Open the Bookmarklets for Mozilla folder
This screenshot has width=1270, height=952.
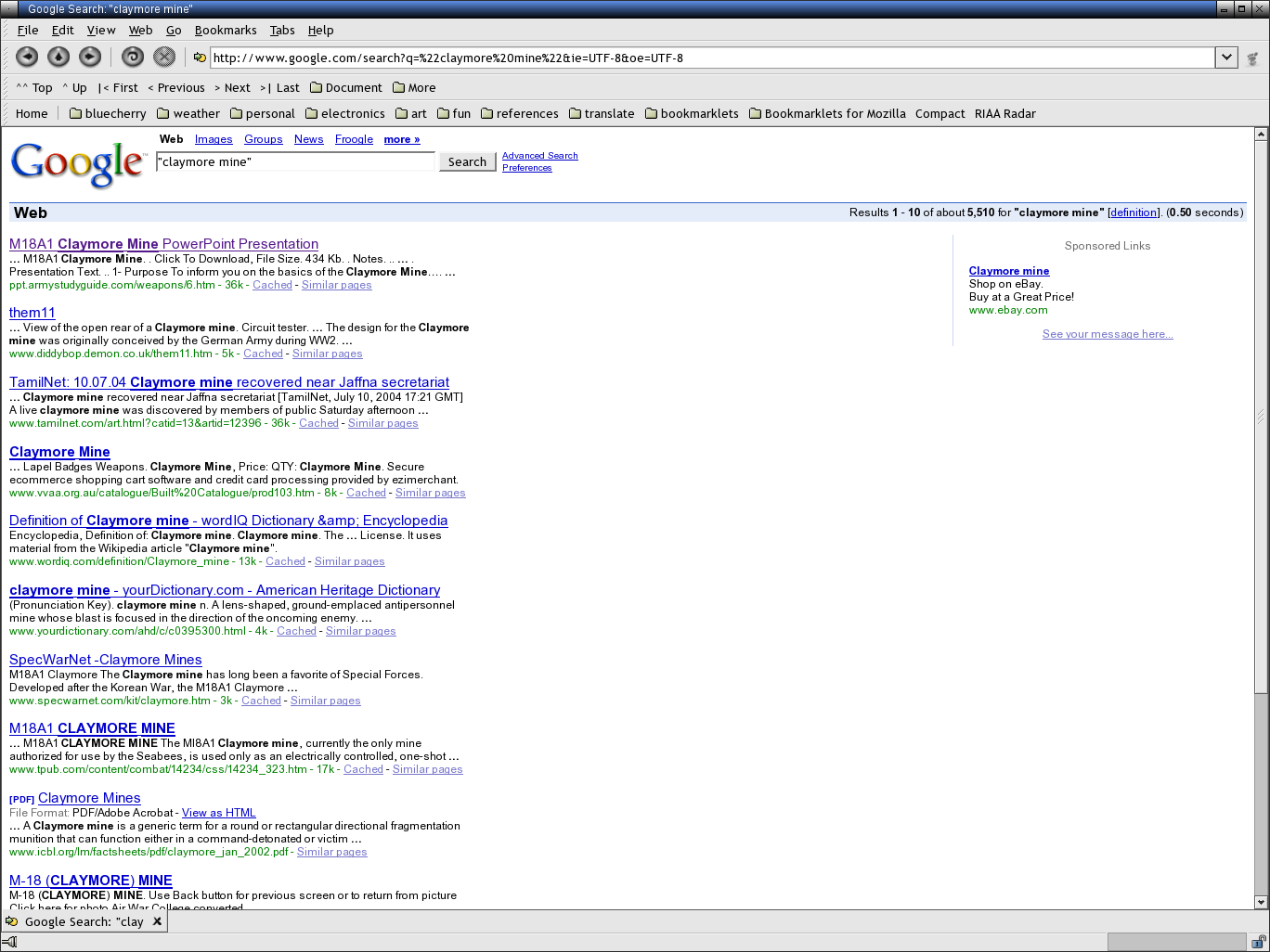(x=827, y=113)
